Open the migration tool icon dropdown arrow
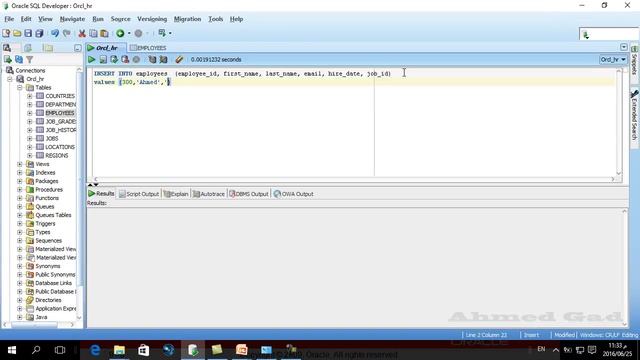The height and width of the screenshot is (360, 640). click(170, 33)
